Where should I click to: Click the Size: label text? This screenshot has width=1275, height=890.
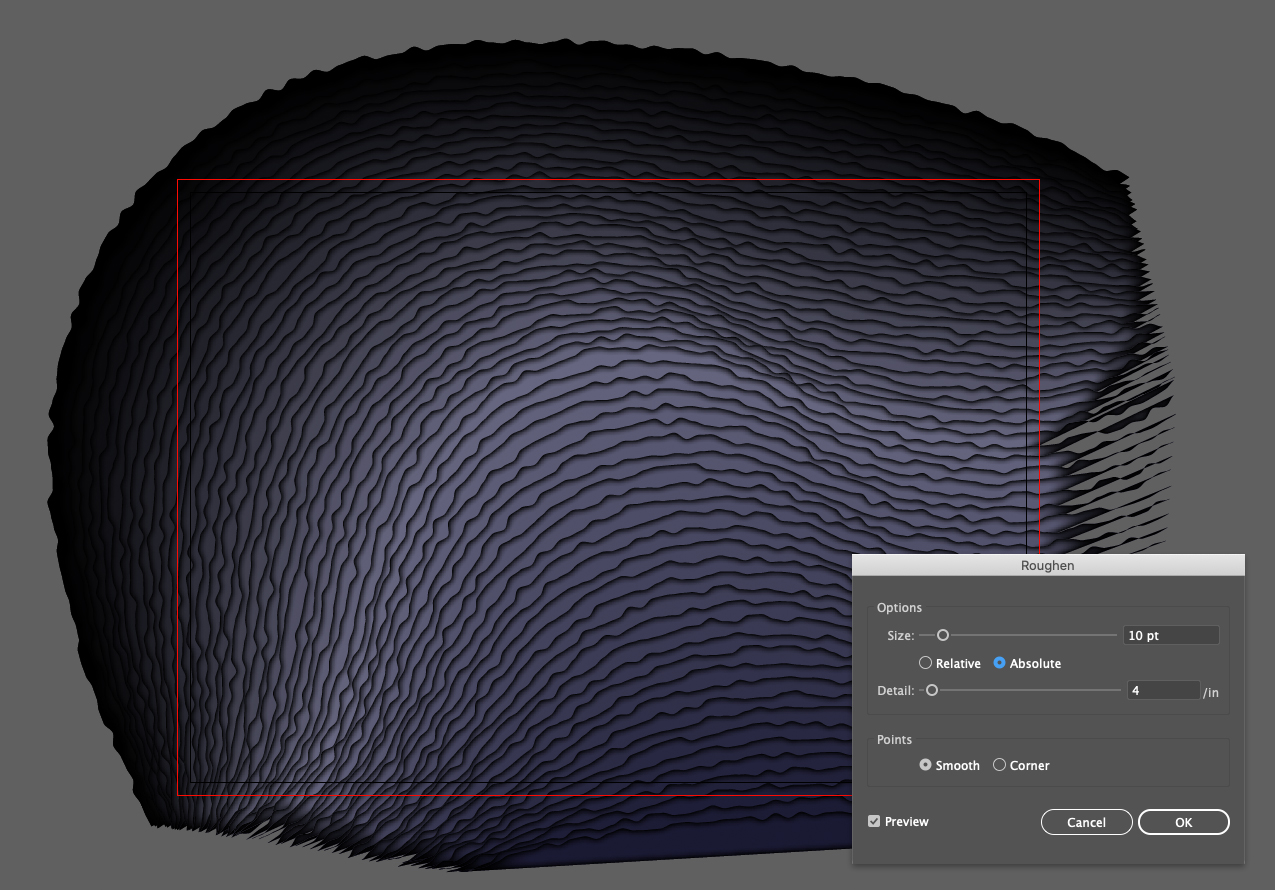pyautogui.click(x=899, y=635)
